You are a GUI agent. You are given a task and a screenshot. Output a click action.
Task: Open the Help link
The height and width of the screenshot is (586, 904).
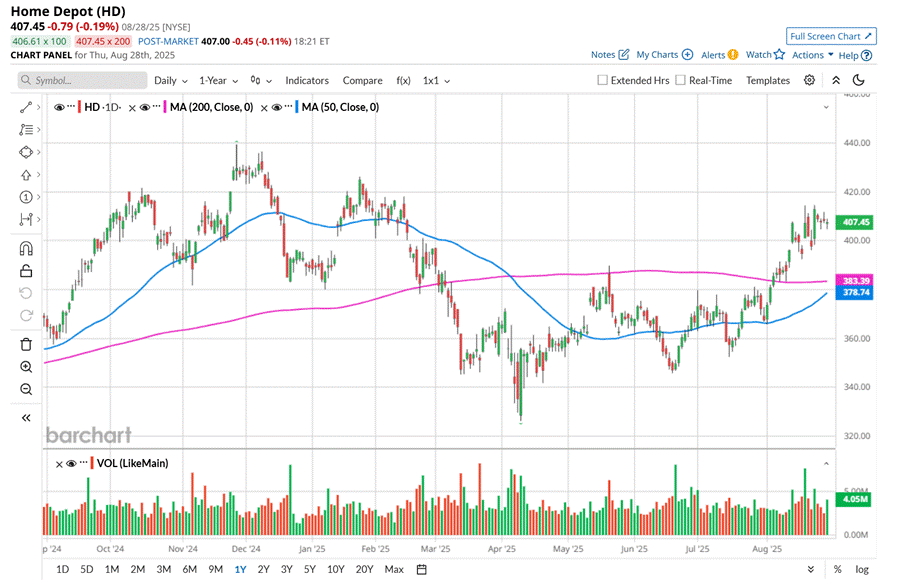coord(855,55)
